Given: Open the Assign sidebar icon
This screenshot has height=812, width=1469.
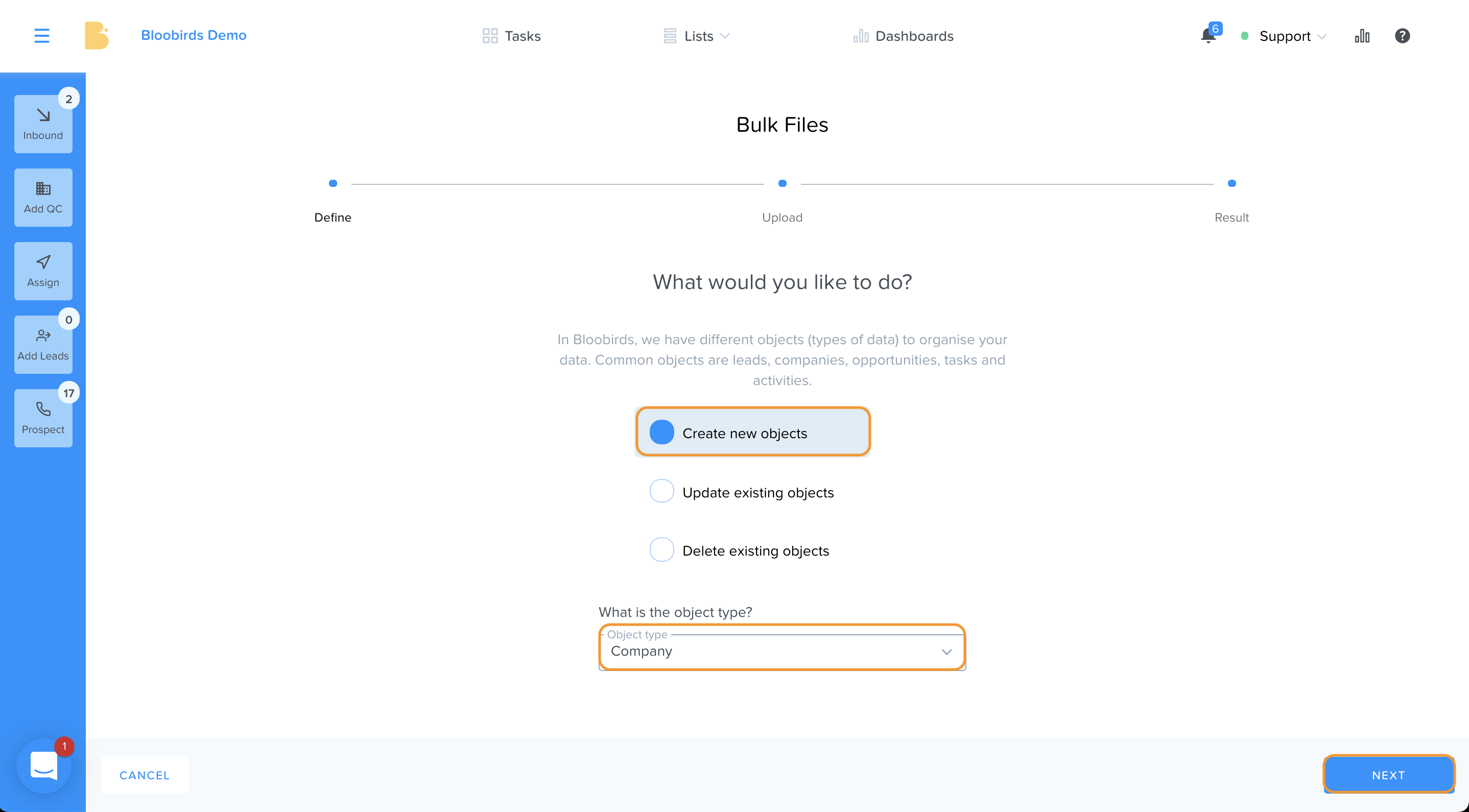Looking at the screenshot, I should pos(43,271).
